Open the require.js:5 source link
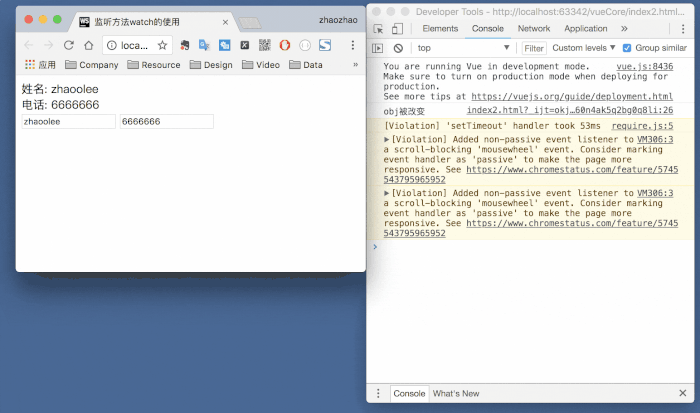This screenshot has width=700, height=413. tap(642, 126)
